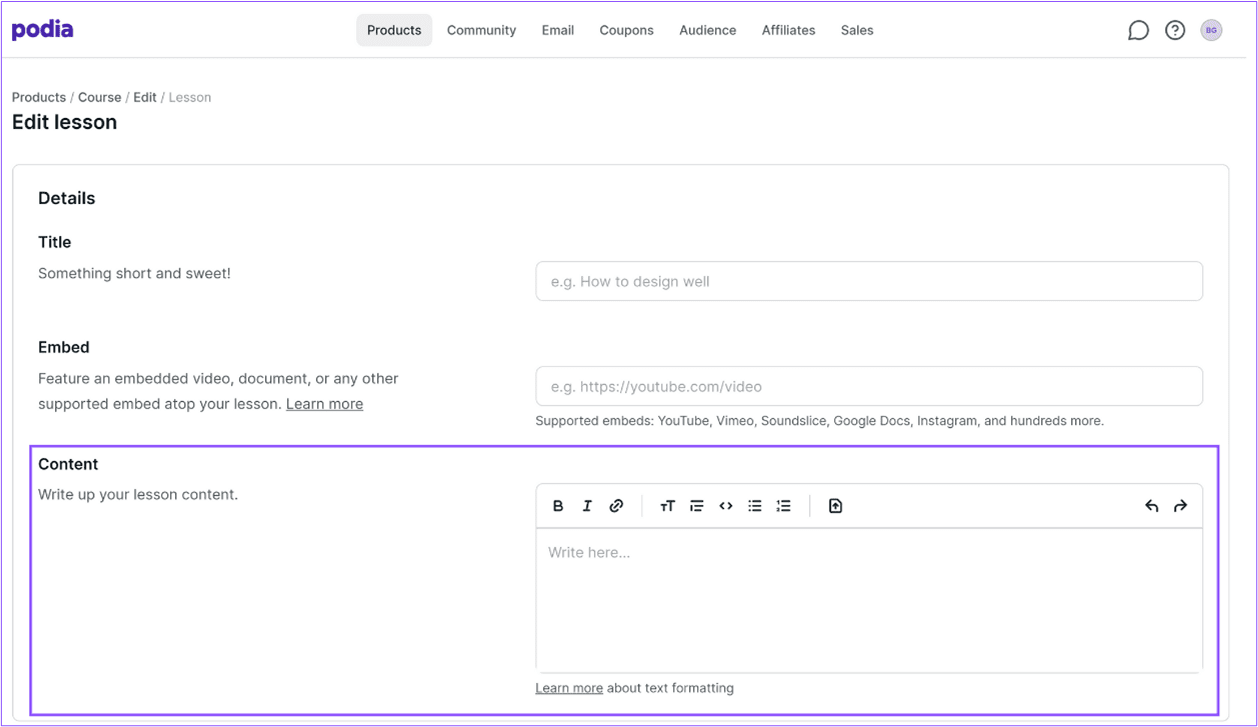Viewport: 1258px width, 727px height.
Task: Open Learn more about text formatting
Action: 569,688
